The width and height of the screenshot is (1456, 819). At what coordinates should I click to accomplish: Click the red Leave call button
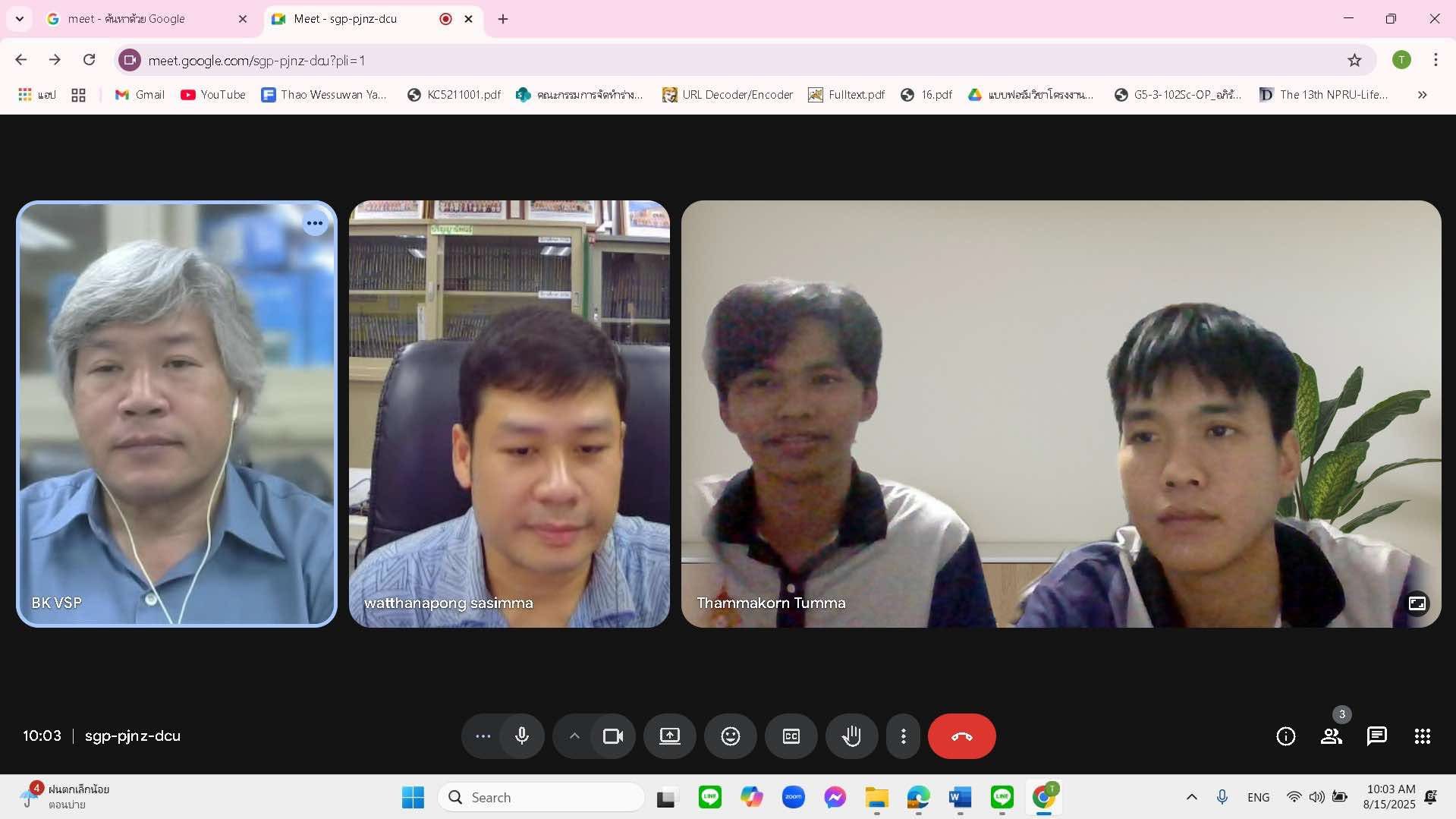pyautogui.click(x=961, y=736)
